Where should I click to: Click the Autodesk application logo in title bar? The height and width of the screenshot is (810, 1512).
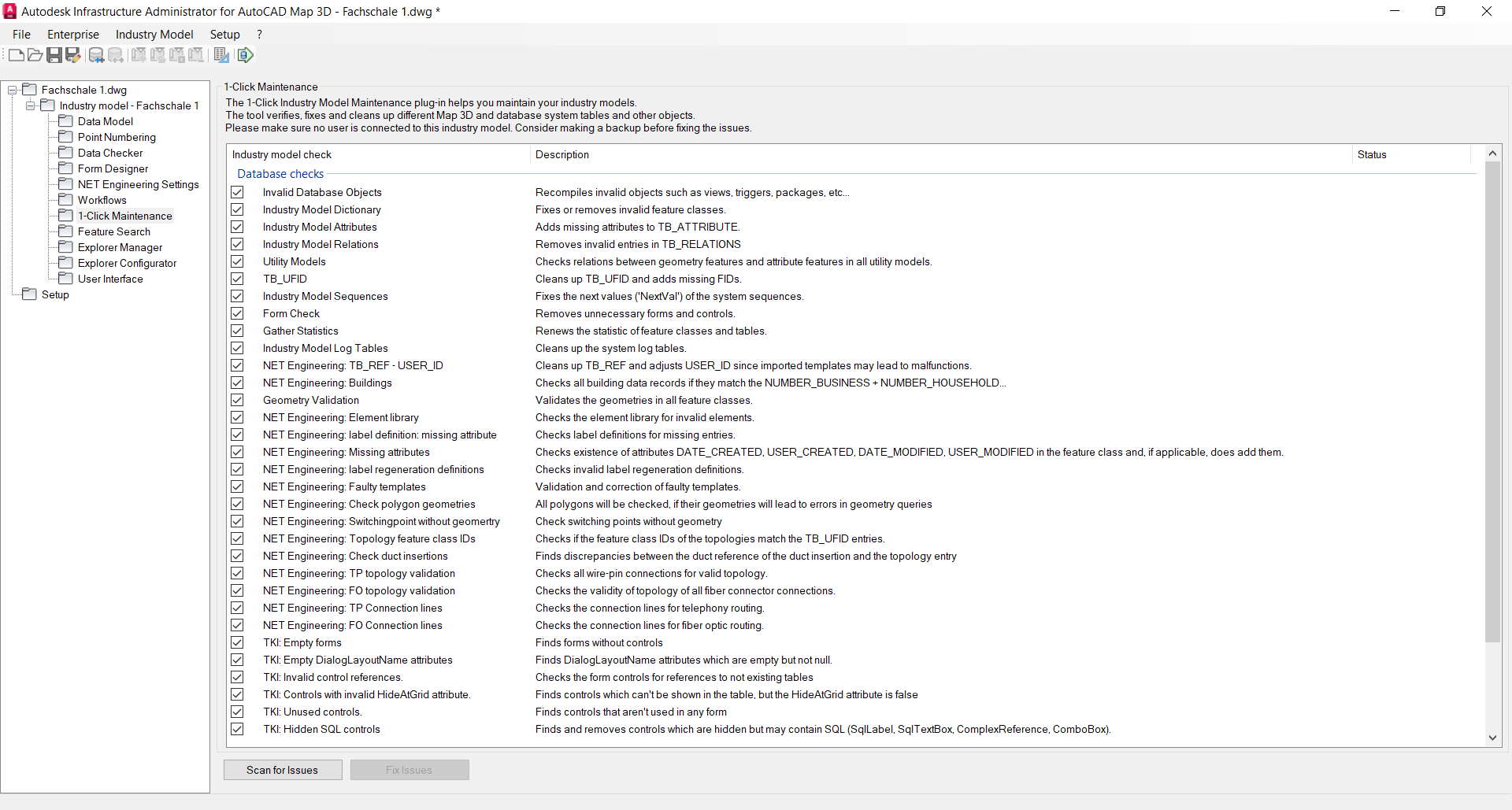[x=10, y=11]
